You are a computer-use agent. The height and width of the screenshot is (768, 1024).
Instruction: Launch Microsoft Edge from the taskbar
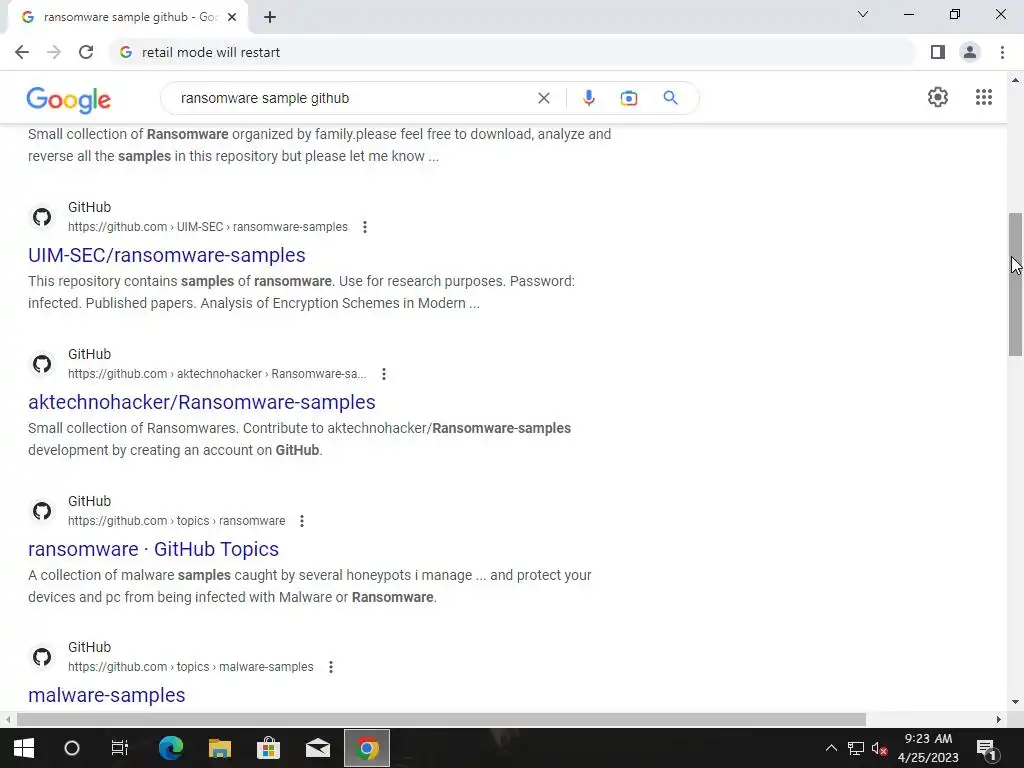coord(171,748)
